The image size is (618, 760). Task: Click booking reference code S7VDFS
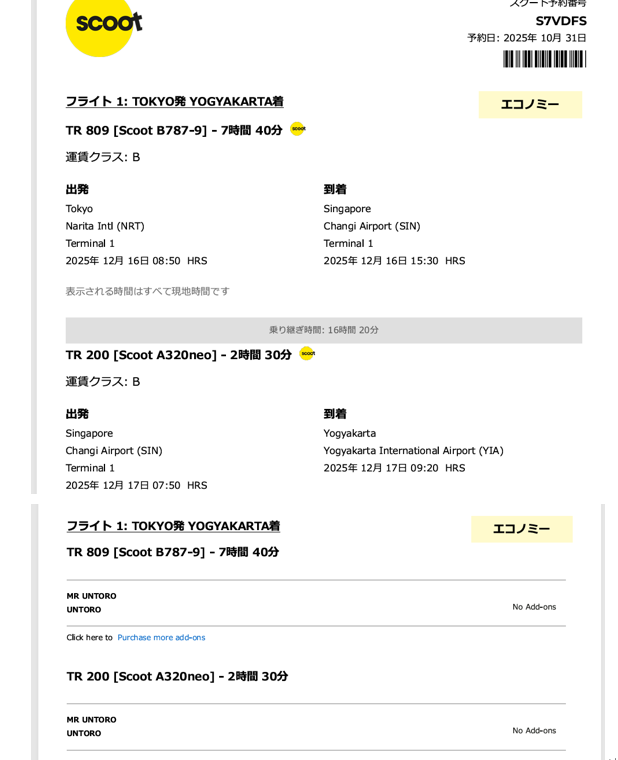(x=560, y=21)
